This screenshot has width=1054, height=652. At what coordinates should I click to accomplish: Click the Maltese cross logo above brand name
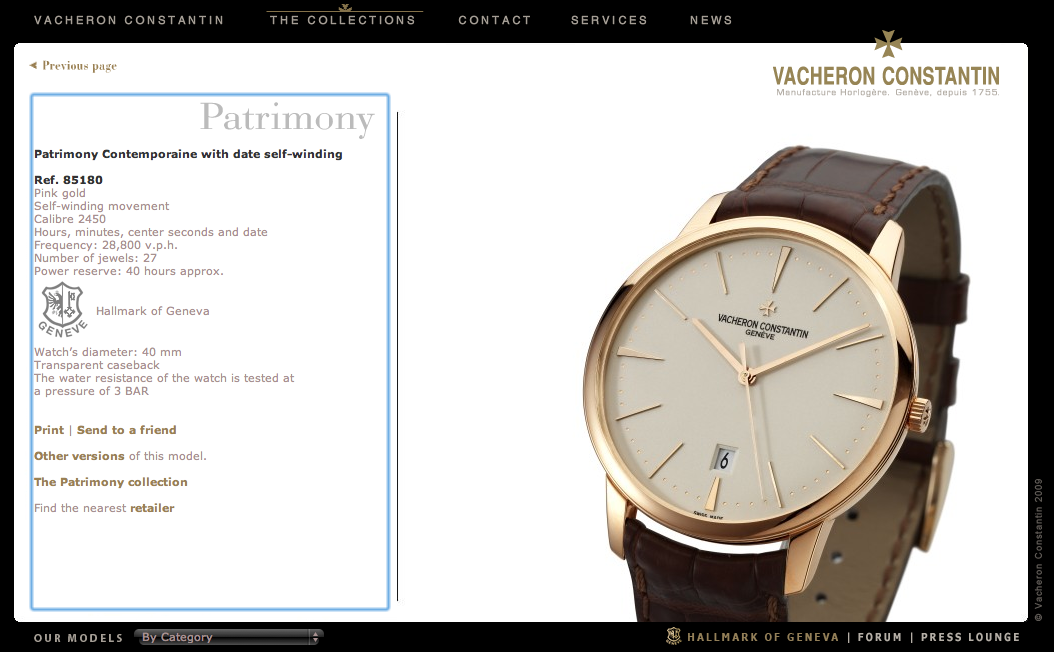point(887,43)
